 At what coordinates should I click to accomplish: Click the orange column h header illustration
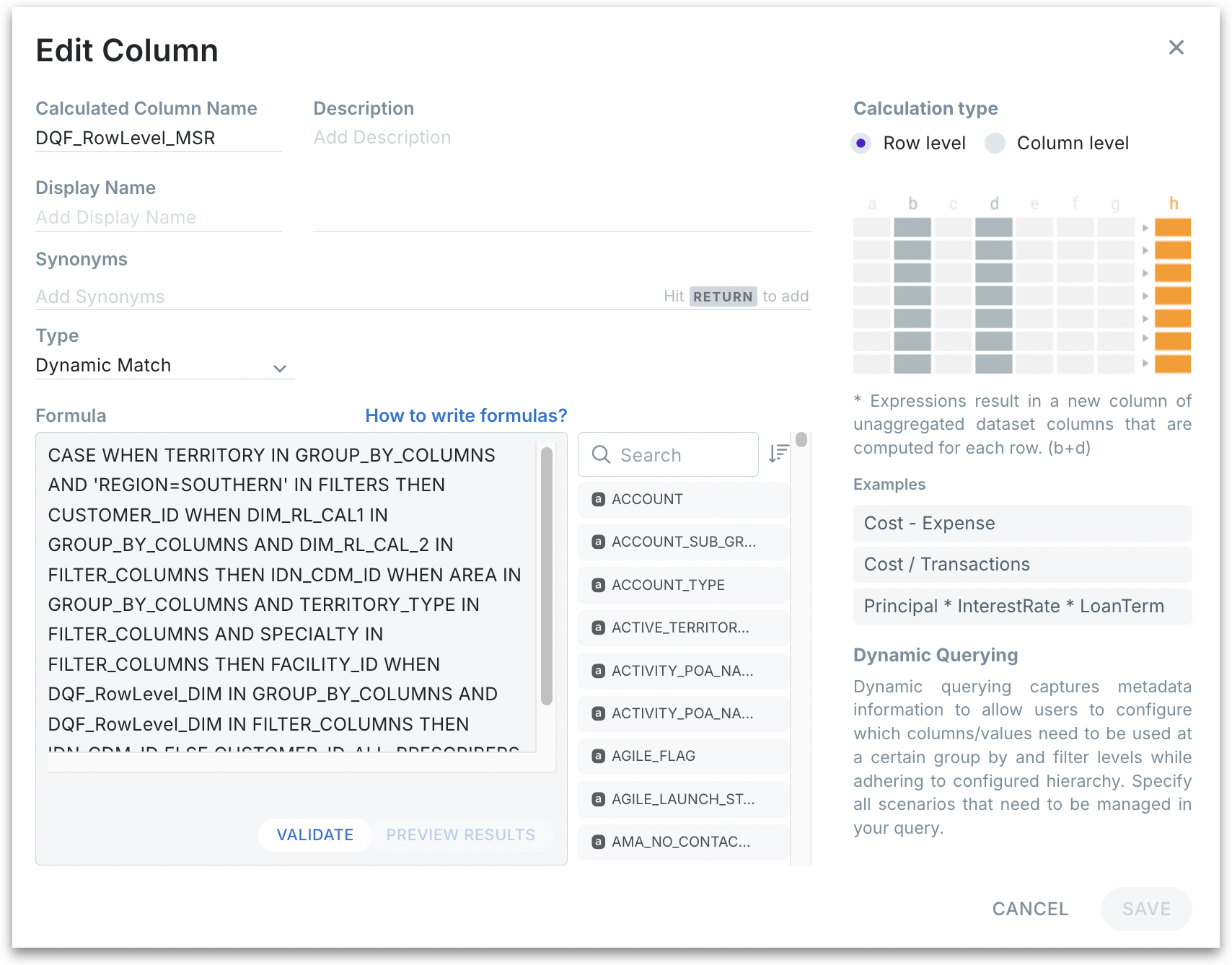[x=1173, y=204]
